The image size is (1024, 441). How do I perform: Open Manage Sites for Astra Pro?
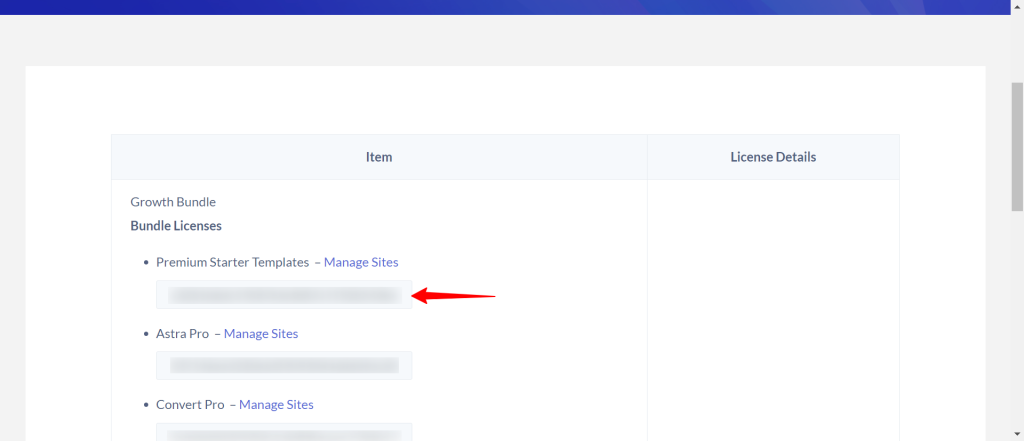coord(261,333)
